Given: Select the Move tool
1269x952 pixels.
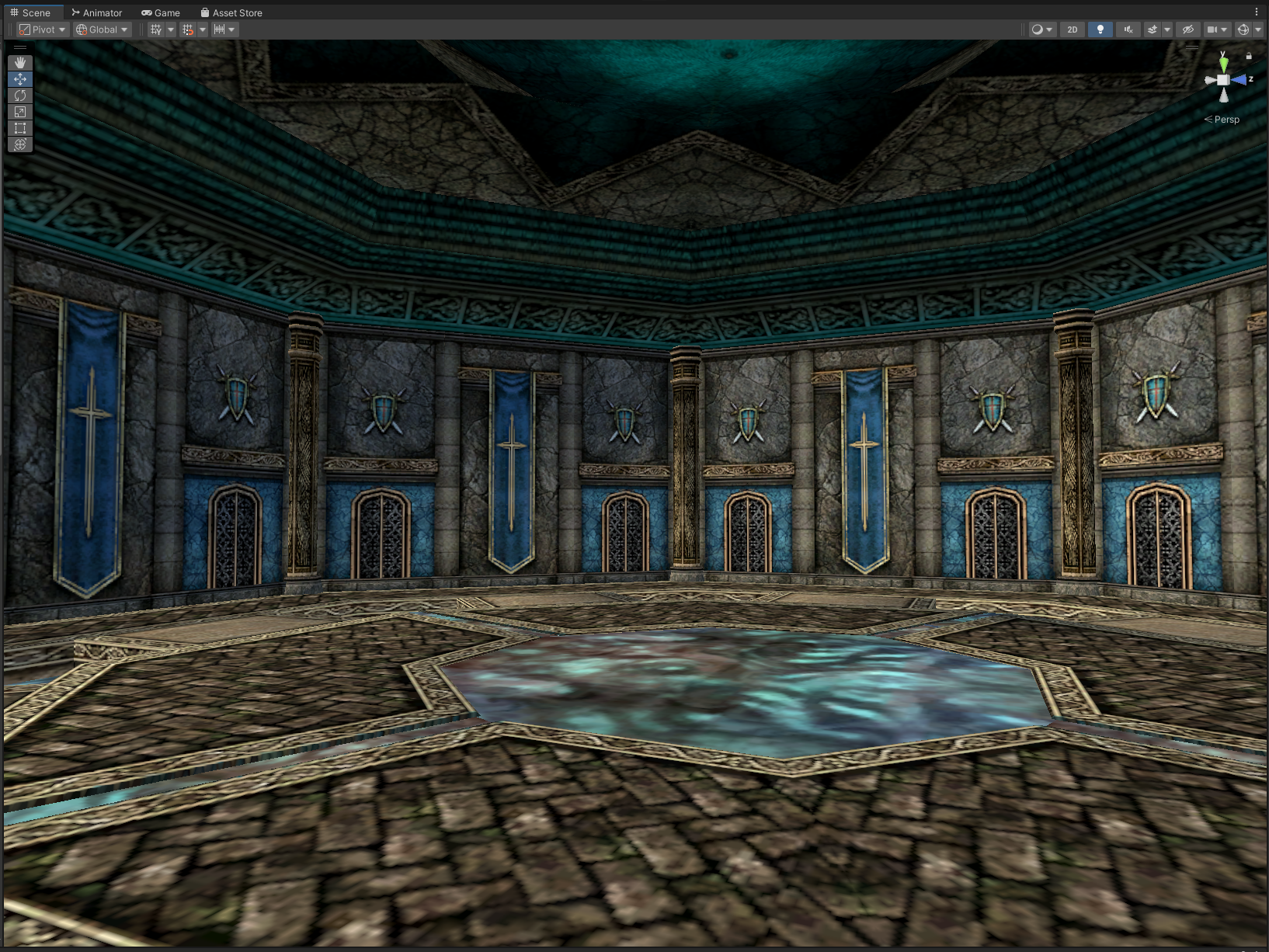Looking at the screenshot, I should 20,79.
